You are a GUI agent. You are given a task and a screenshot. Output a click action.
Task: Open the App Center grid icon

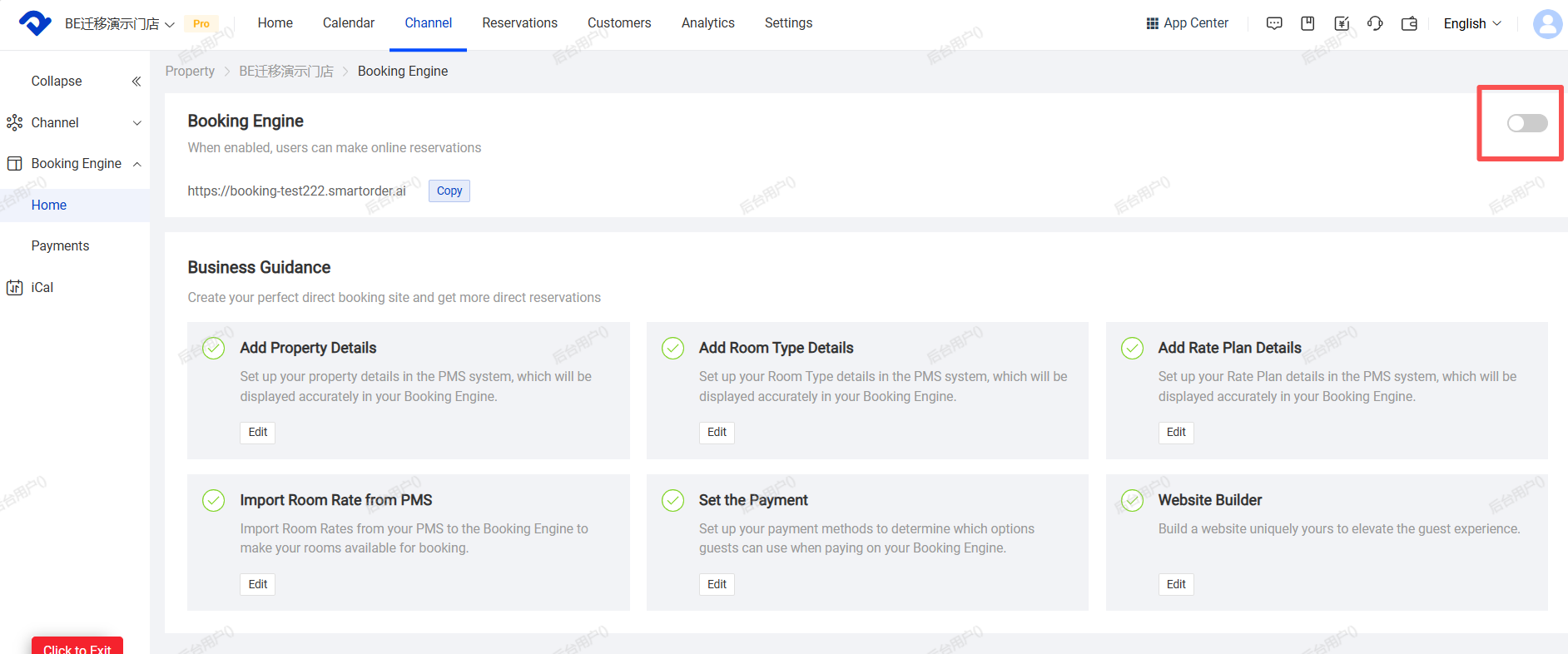(1152, 23)
